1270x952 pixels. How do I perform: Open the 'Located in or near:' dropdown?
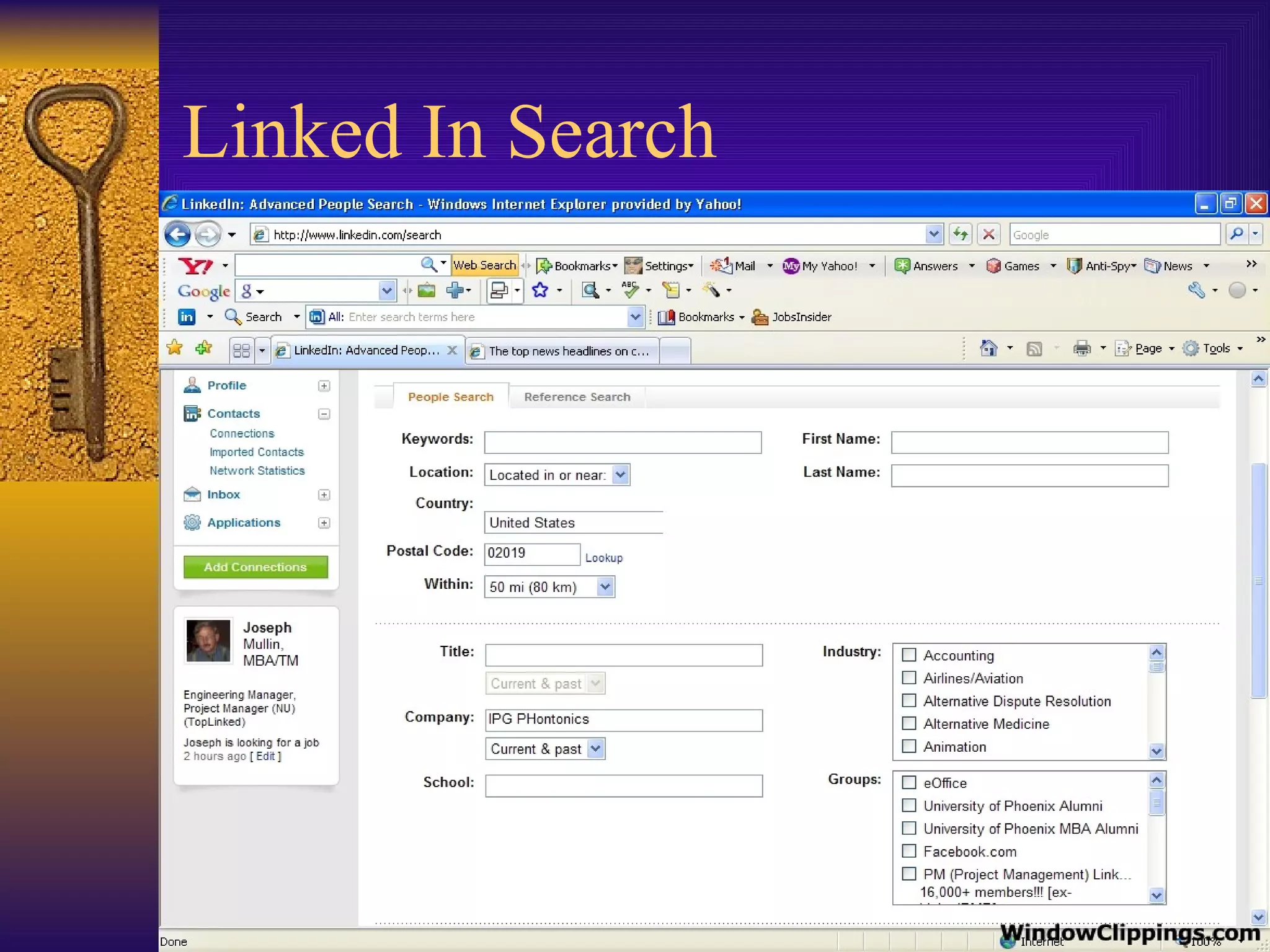(557, 475)
